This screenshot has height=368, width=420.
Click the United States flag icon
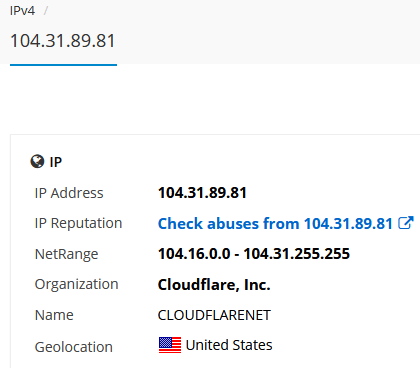coord(170,345)
